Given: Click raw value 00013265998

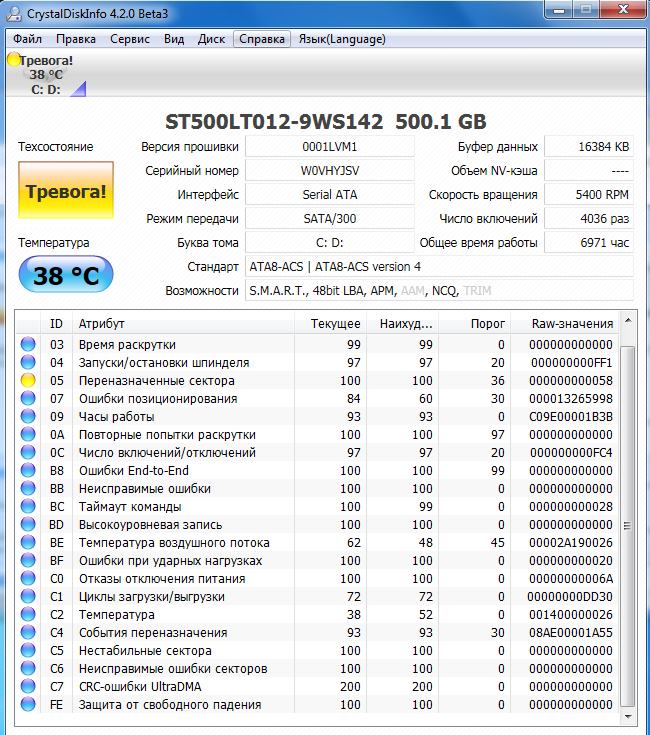Looking at the screenshot, I should click(571, 398).
